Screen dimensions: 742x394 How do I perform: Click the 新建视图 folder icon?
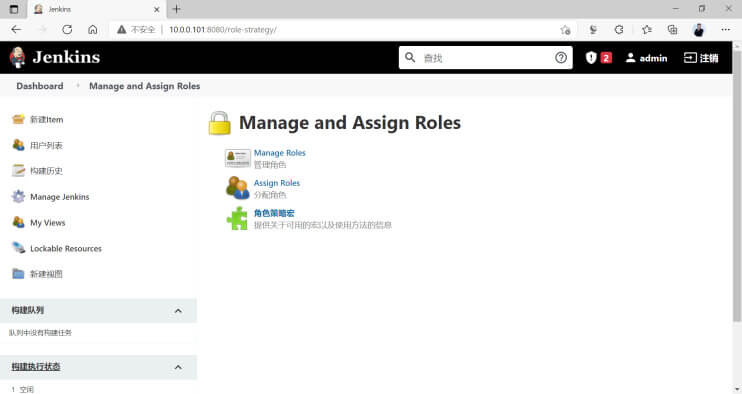18,273
